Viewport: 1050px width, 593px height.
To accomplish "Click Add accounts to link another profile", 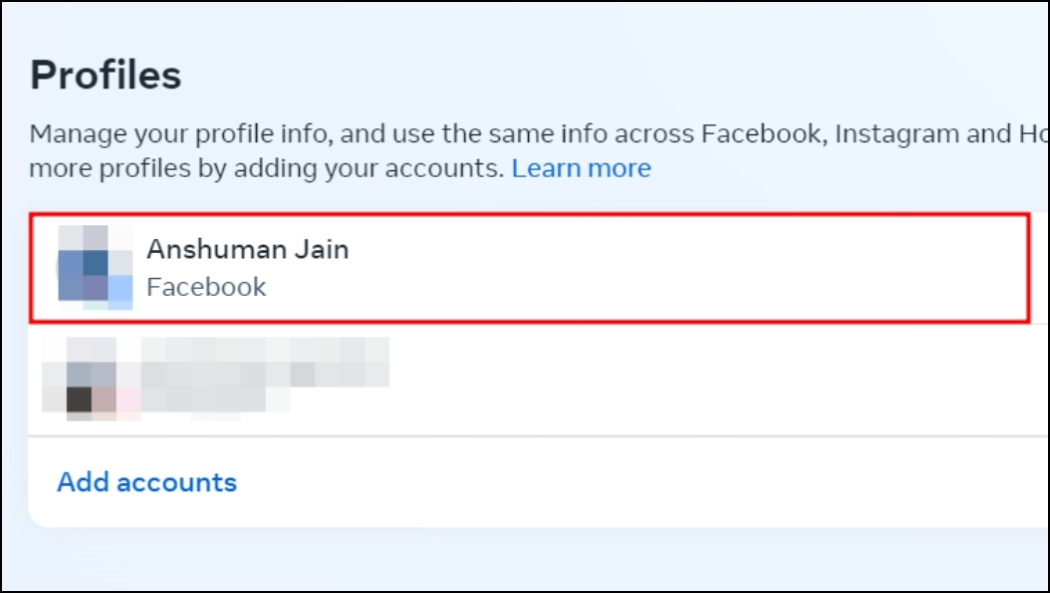I will (x=146, y=482).
